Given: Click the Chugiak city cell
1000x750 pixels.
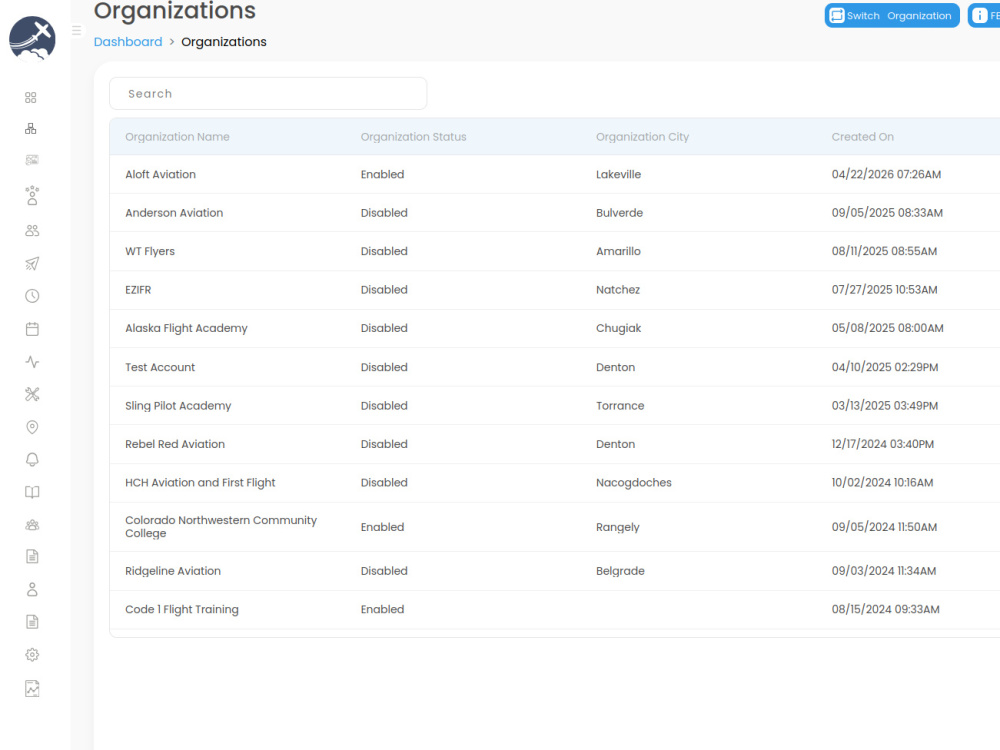Looking at the screenshot, I should pyautogui.click(x=619, y=328).
